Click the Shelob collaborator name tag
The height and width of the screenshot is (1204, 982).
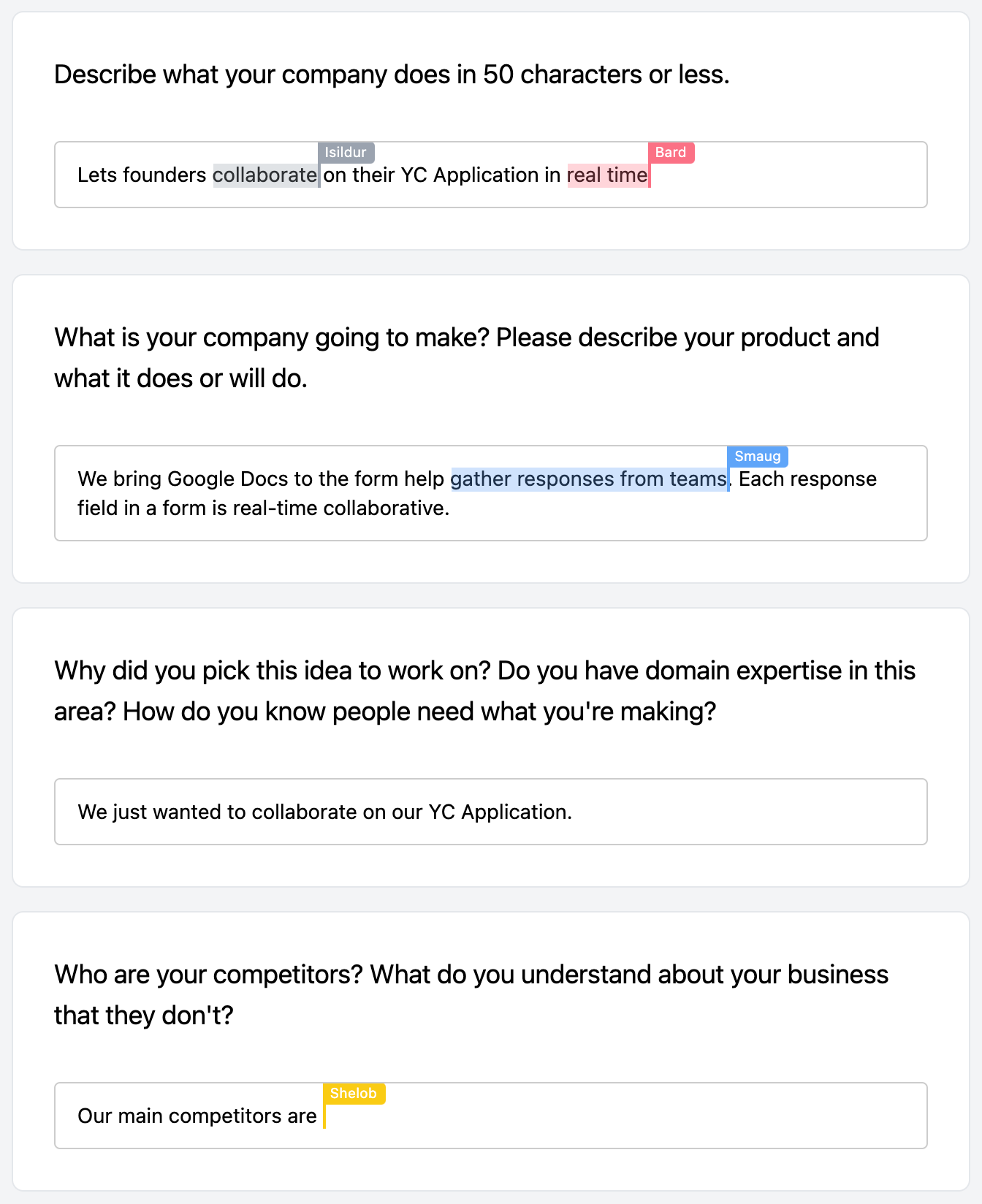tap(354, 1093)
